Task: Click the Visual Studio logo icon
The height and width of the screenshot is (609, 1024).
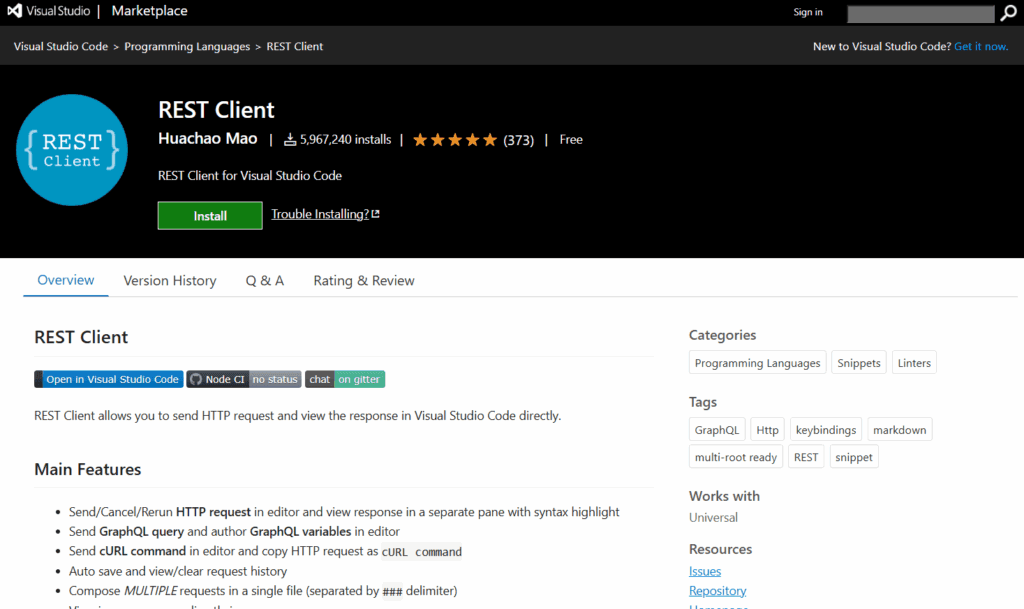Action: (x=14, y=11)
